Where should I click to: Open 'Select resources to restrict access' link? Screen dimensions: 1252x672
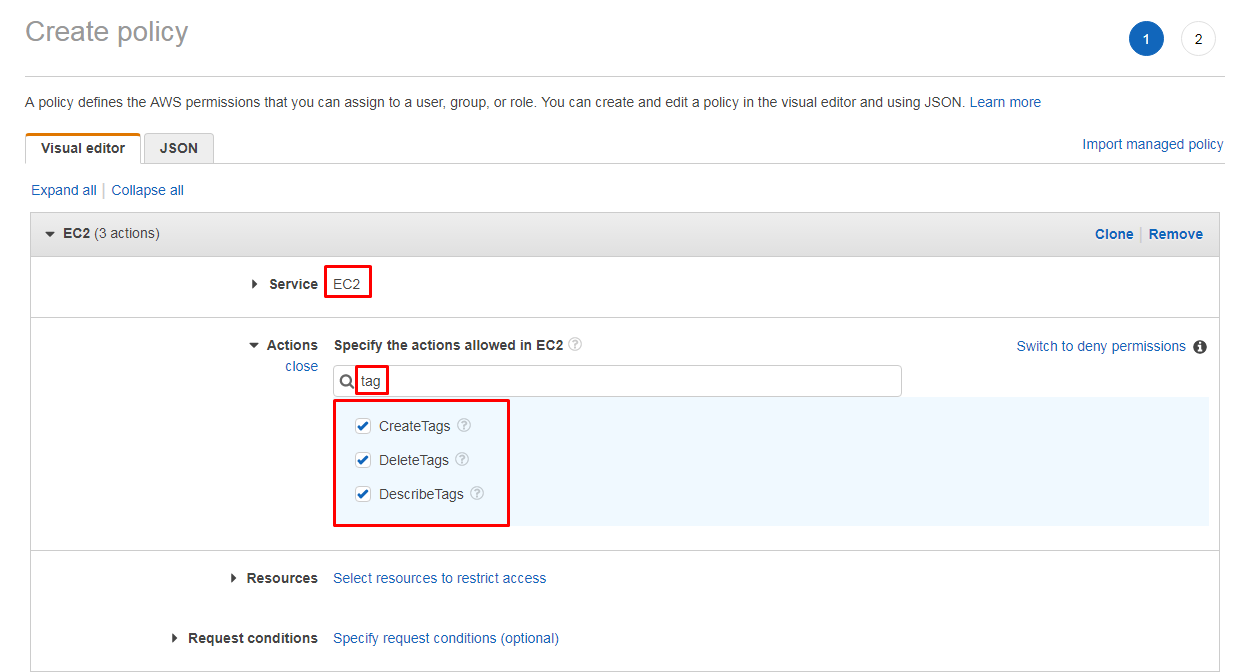tap(440, 578)
